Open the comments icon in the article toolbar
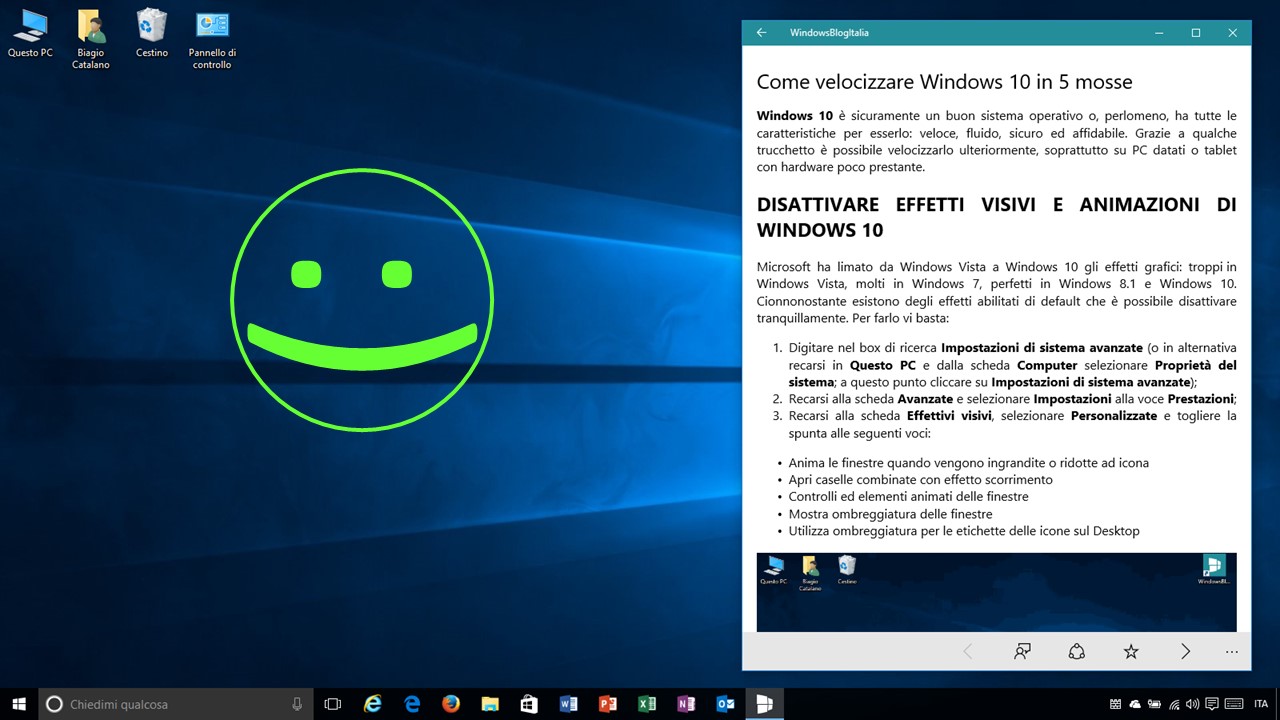The image size is (1280, 720). pos(1022,651)
